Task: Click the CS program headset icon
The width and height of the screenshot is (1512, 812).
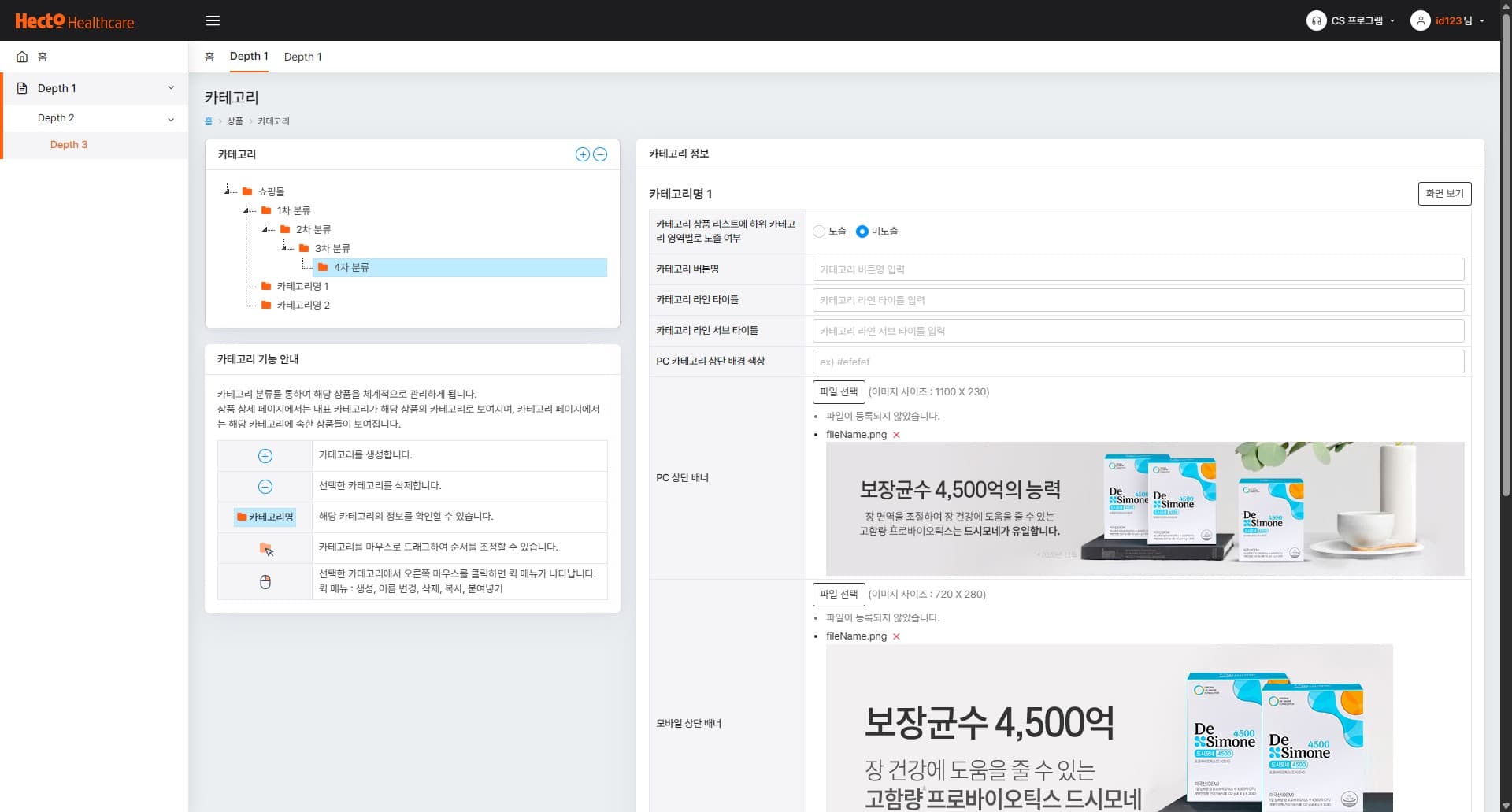Action: pos(1316,20)
